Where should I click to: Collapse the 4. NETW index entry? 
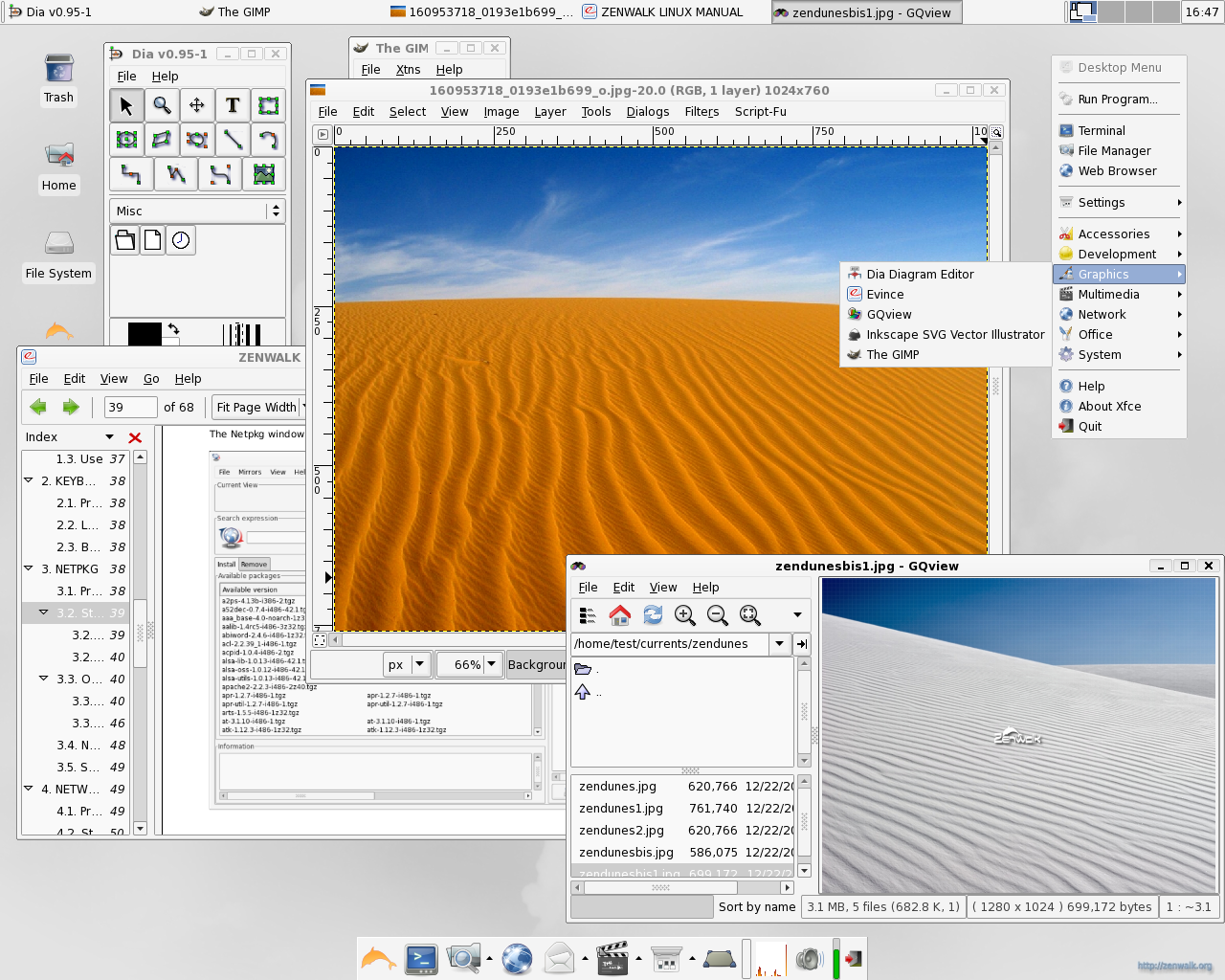point(29,789)
